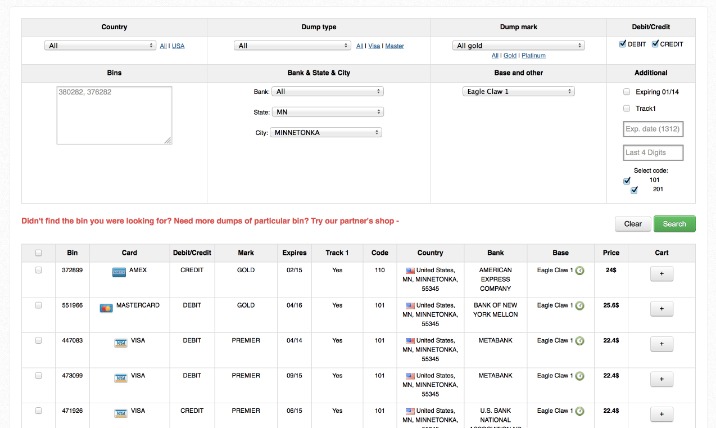Click the Master link beside Dump type
Screen dimensions: 716x428
[x=395, y=46]
